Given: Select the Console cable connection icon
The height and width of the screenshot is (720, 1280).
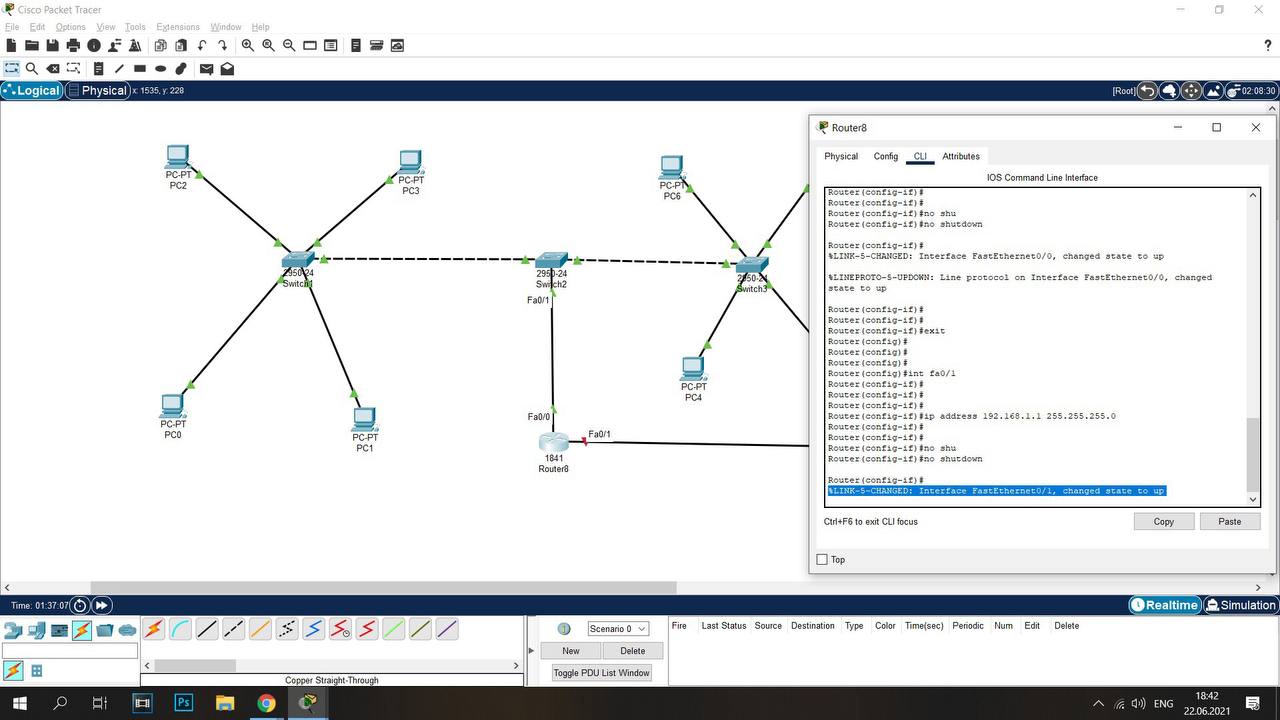Looking at the screenshot, I should (180, 629).
